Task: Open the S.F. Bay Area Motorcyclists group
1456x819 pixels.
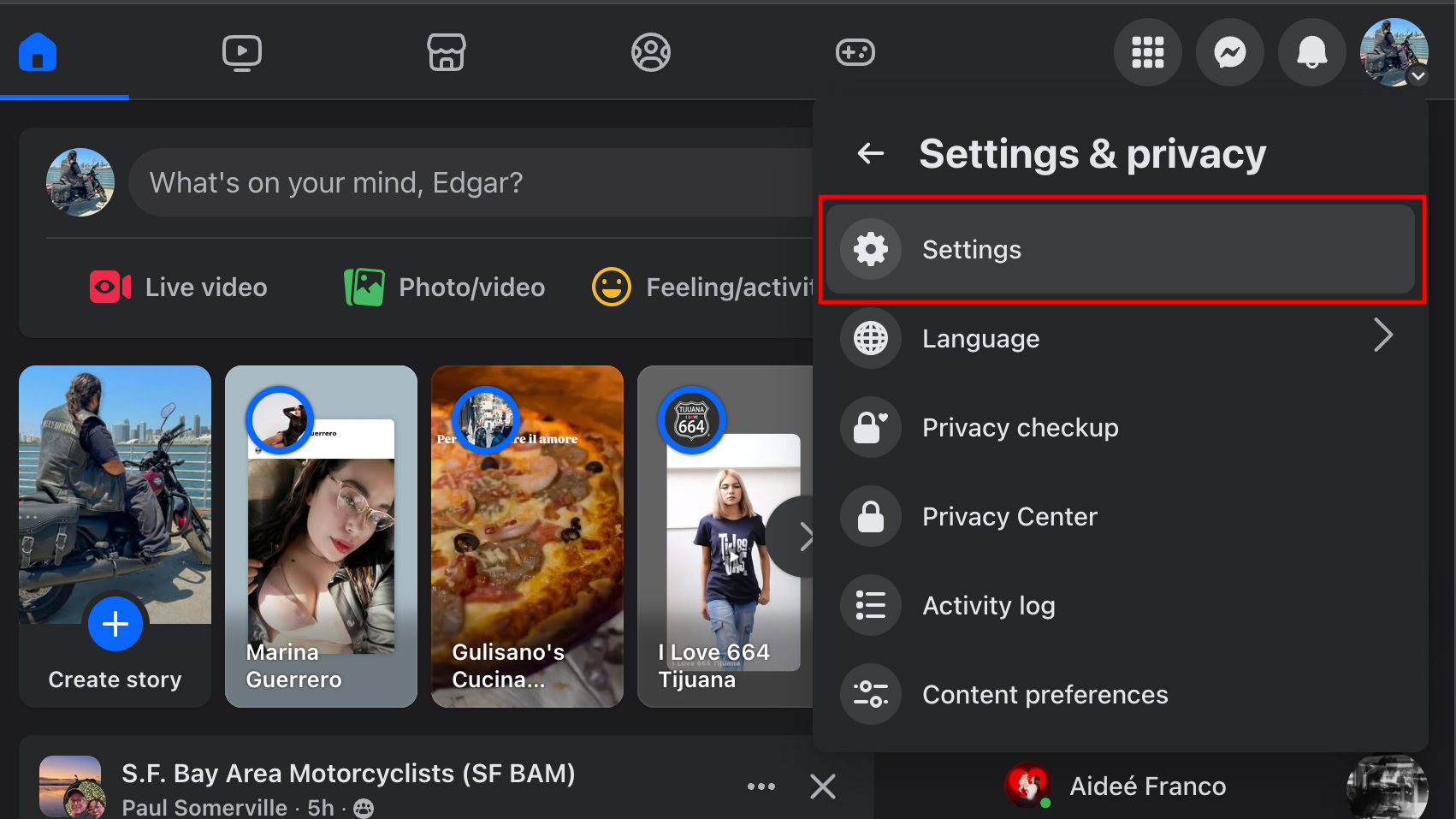Action: 348,773
